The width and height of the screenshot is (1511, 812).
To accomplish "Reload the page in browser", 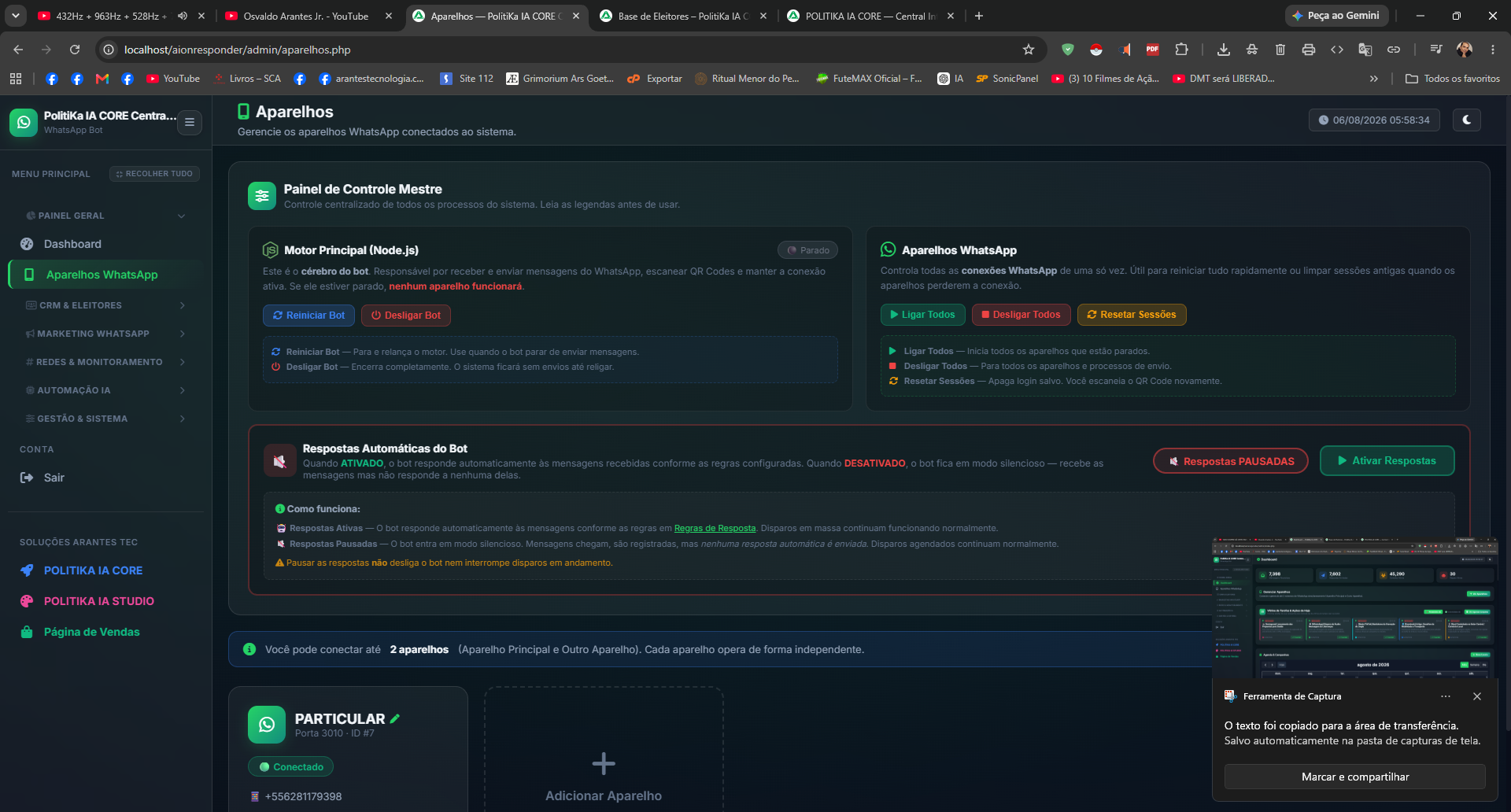I will click(75, 50).
